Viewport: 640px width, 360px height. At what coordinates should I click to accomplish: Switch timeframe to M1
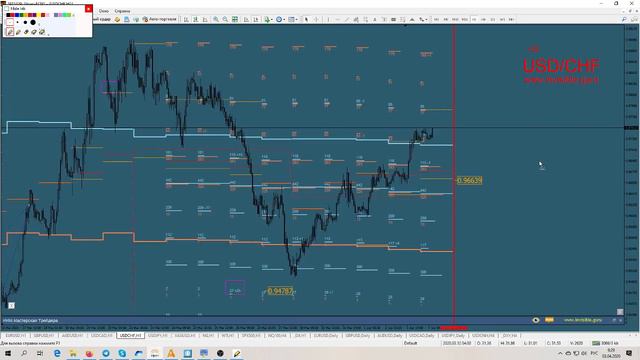(x=436, y=19)
